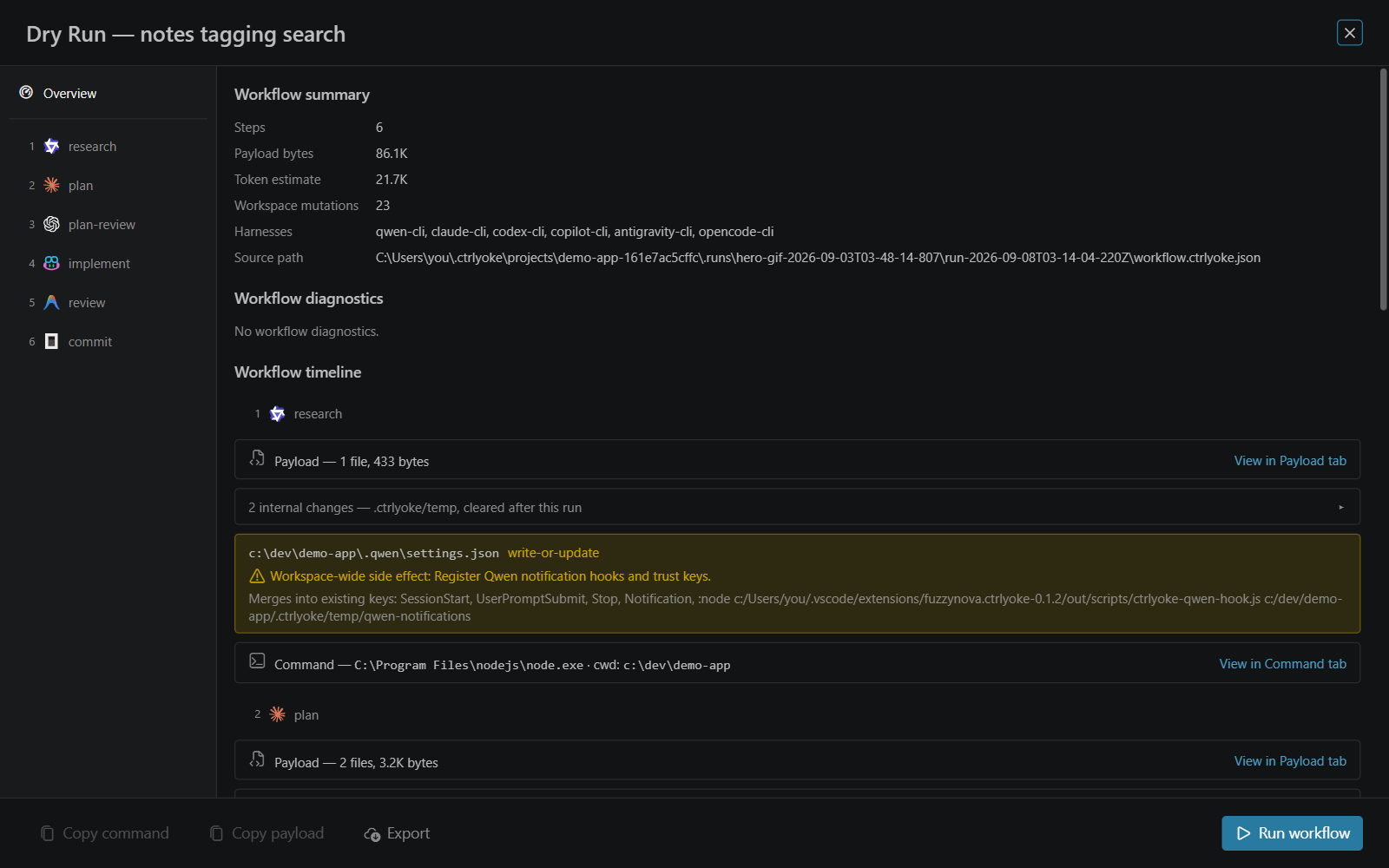Click the Claude icon in timeline plan step
The width and height of the screenshot is (1389, 868).
[278, 714]
